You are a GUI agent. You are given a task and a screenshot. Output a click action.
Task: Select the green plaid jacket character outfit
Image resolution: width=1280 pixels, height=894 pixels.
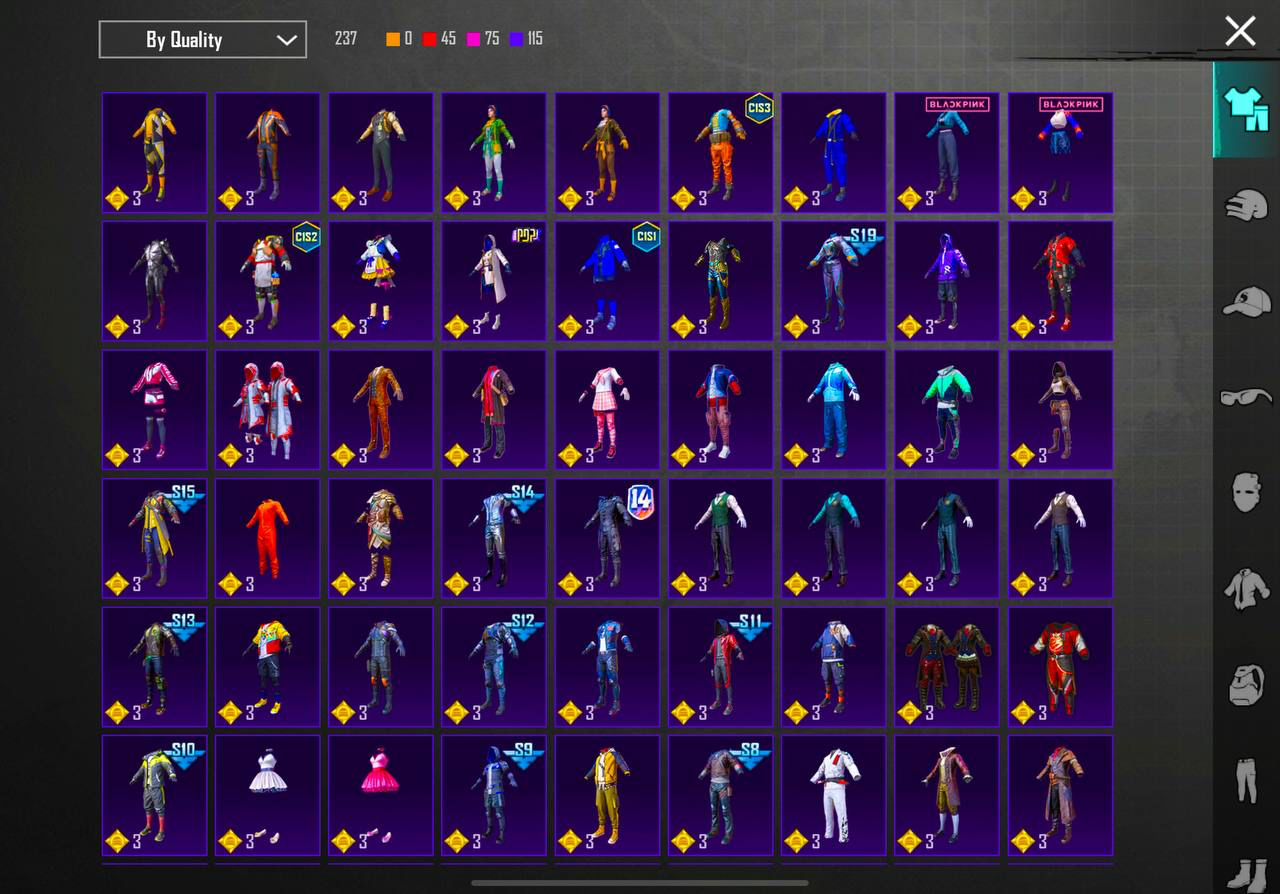tap(494, 153)
